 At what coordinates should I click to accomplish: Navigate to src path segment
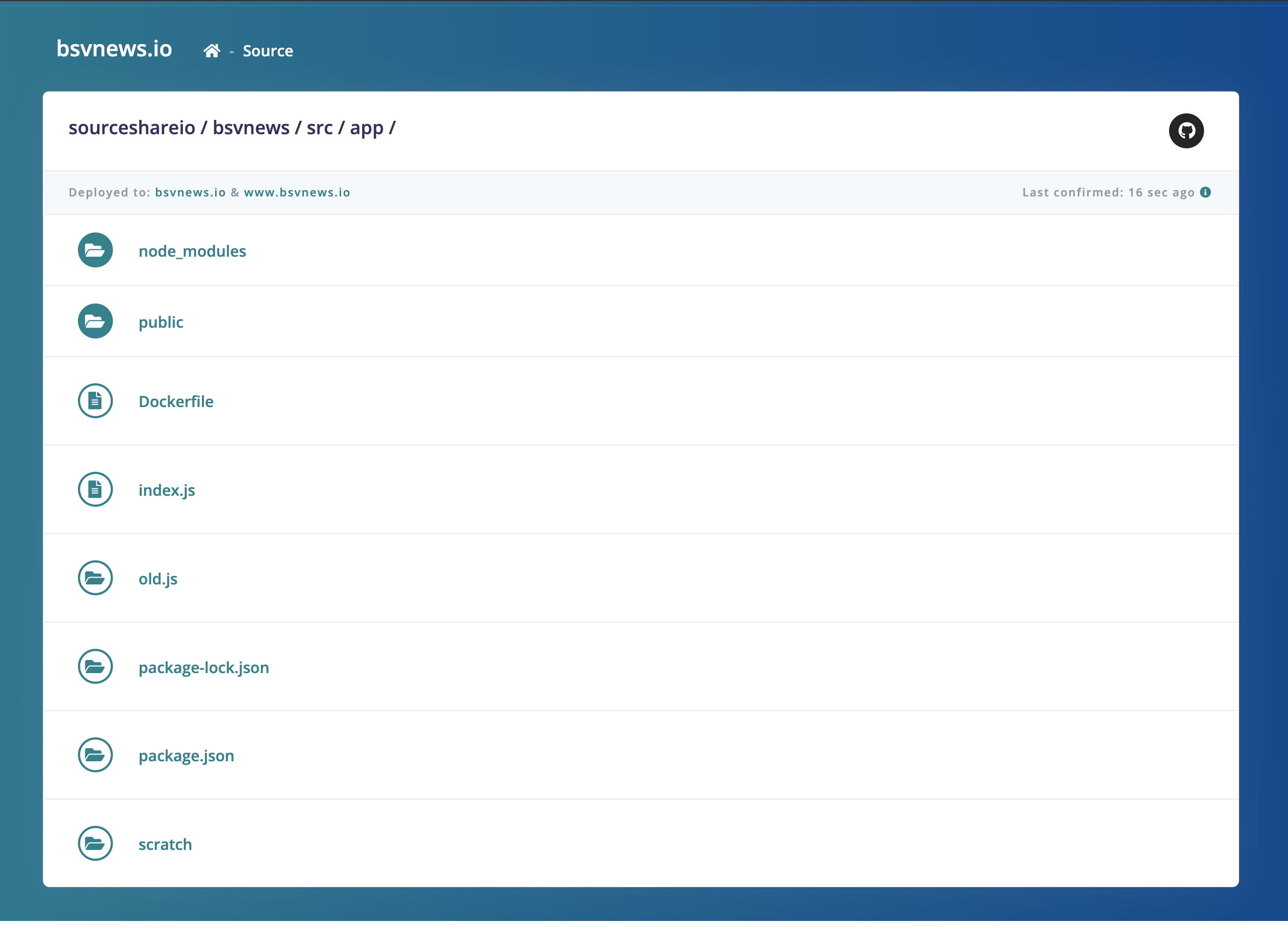[320, 127]
